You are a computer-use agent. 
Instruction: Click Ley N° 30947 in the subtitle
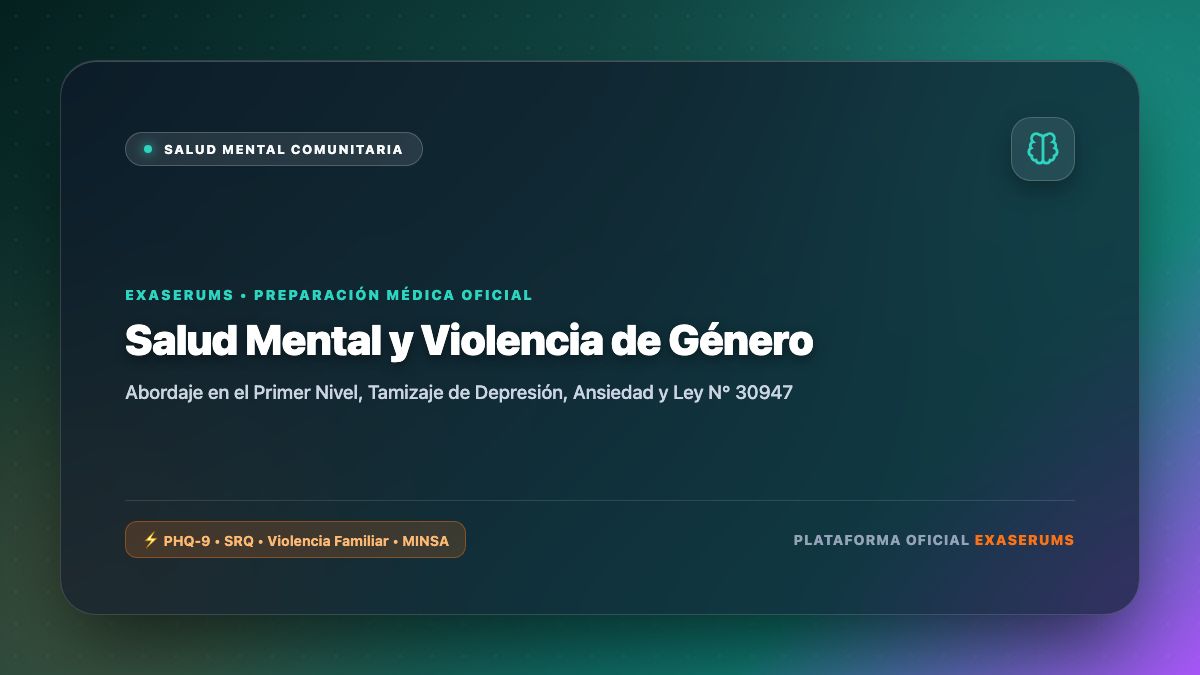coord(733,393)
